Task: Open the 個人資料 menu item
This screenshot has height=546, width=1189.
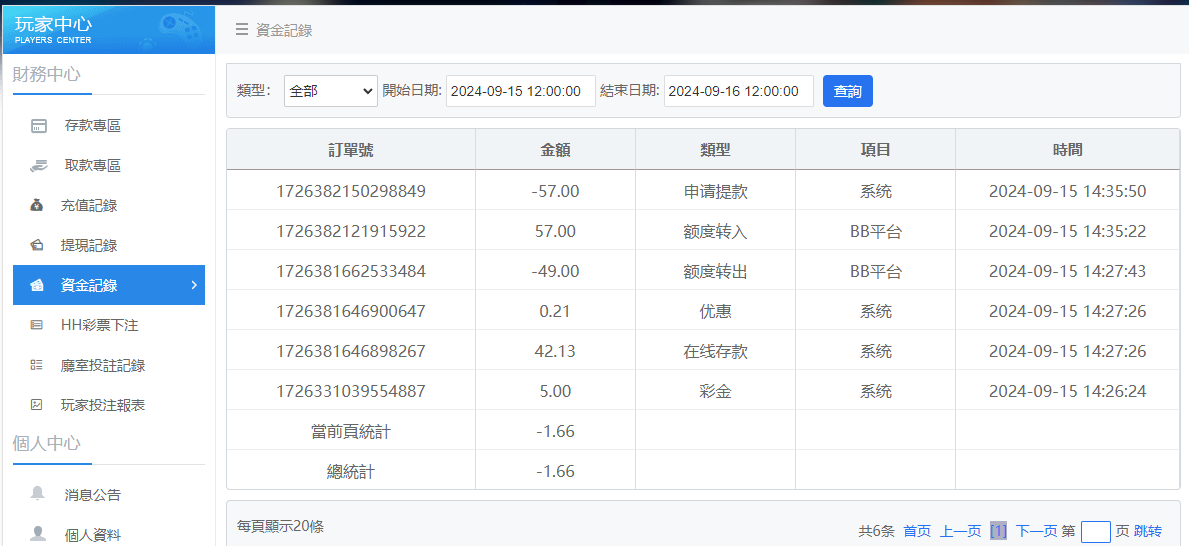Action: tap(92, 535)
